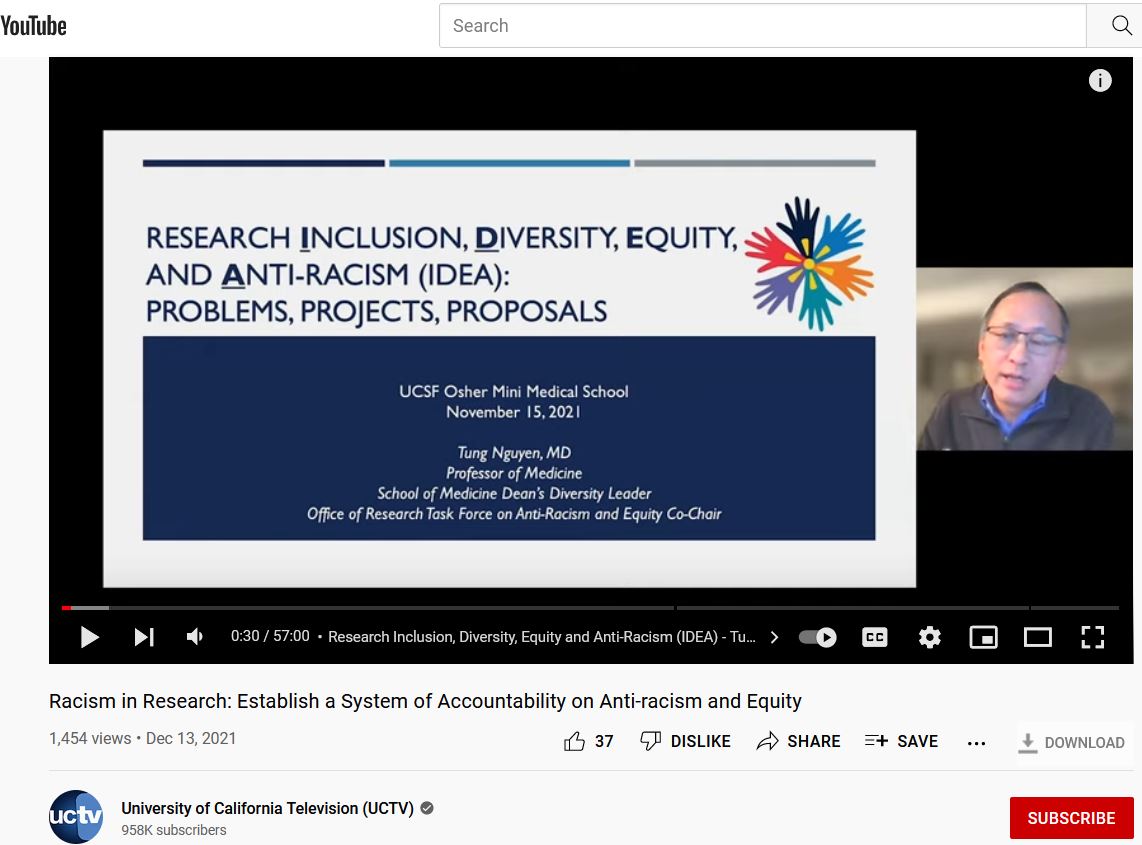Click the 0:30 / 57:00 time display
The height and width of the screenshot is (845, 1142).
270,636
